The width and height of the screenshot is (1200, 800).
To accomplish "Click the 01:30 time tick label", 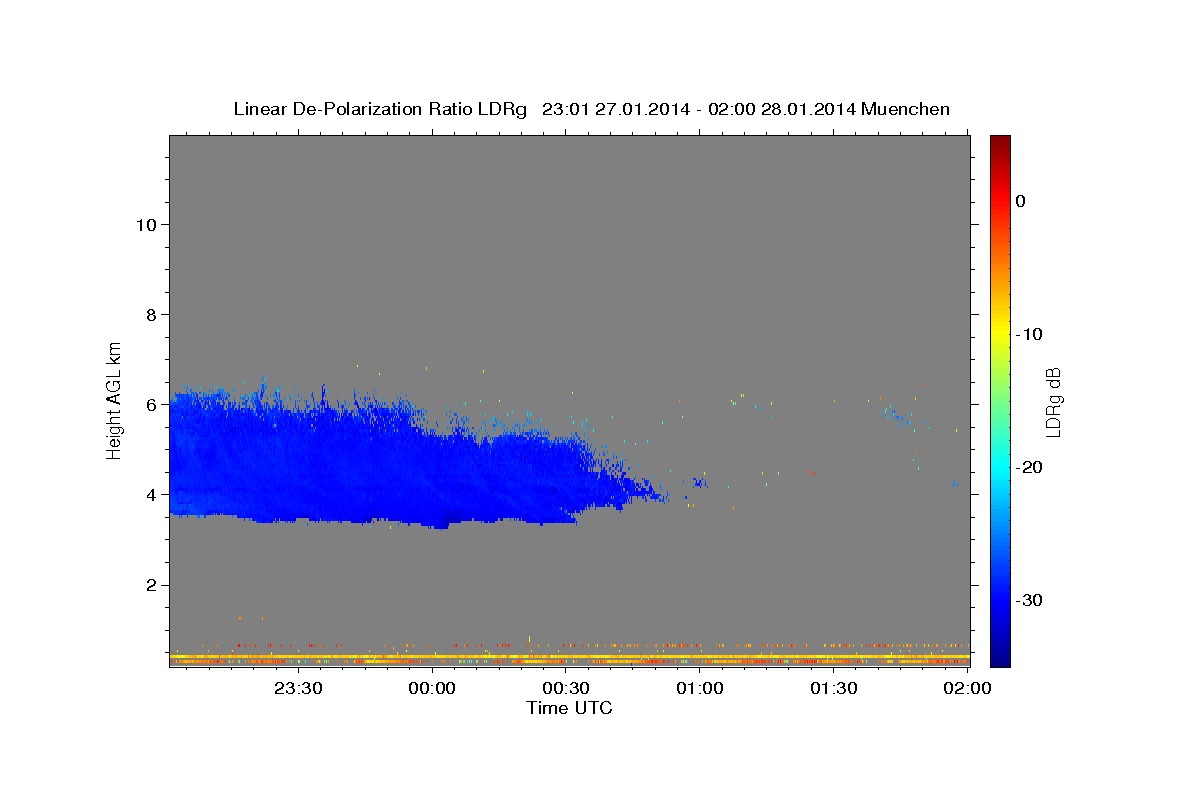I will [x=834, y=688].
